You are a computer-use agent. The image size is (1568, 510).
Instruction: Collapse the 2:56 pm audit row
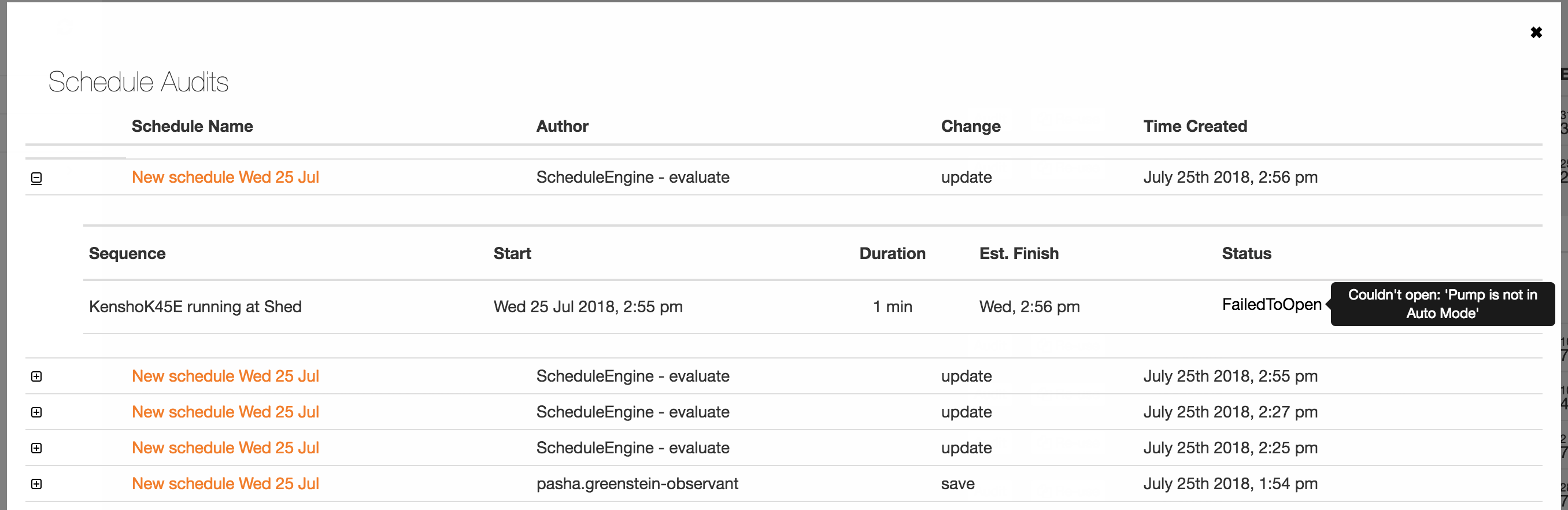(x=36, y=178)
